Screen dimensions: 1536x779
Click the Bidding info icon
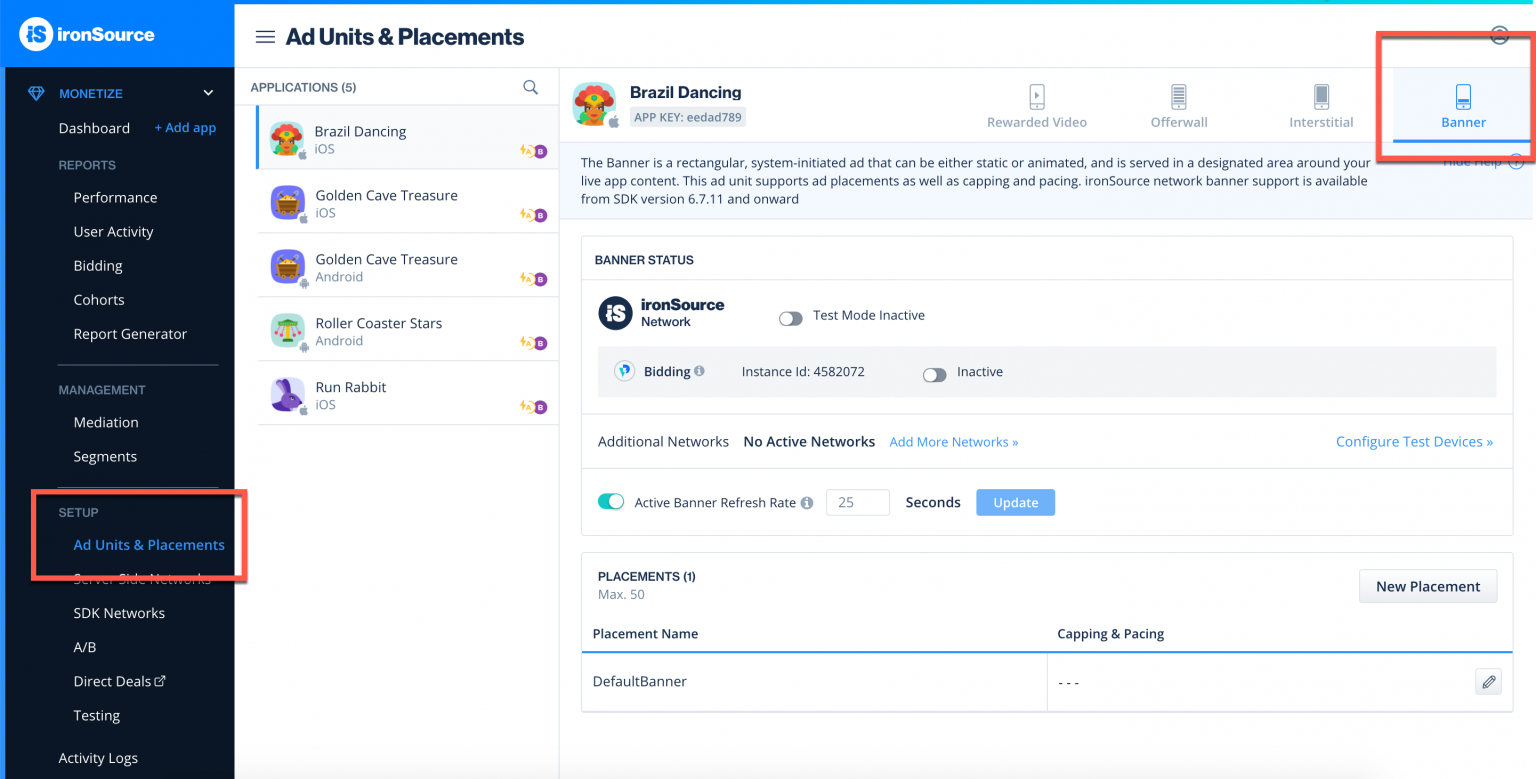point(699,371)
